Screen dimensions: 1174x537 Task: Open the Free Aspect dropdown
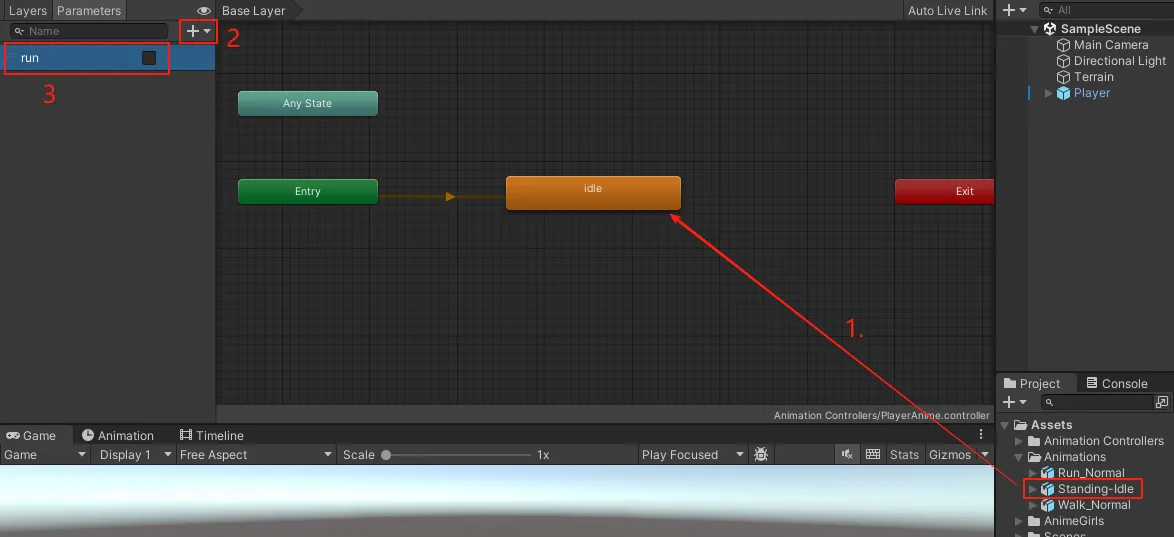[x=255, y=455]
